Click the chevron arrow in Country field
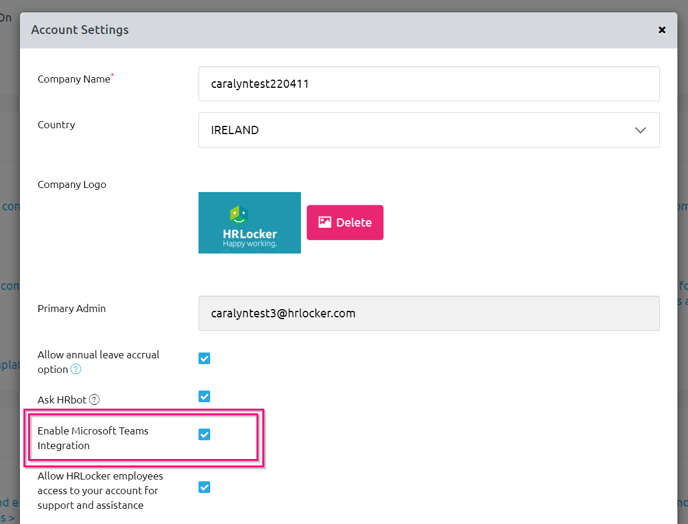Viewport: 688px width, 524px height. (640, 130)
